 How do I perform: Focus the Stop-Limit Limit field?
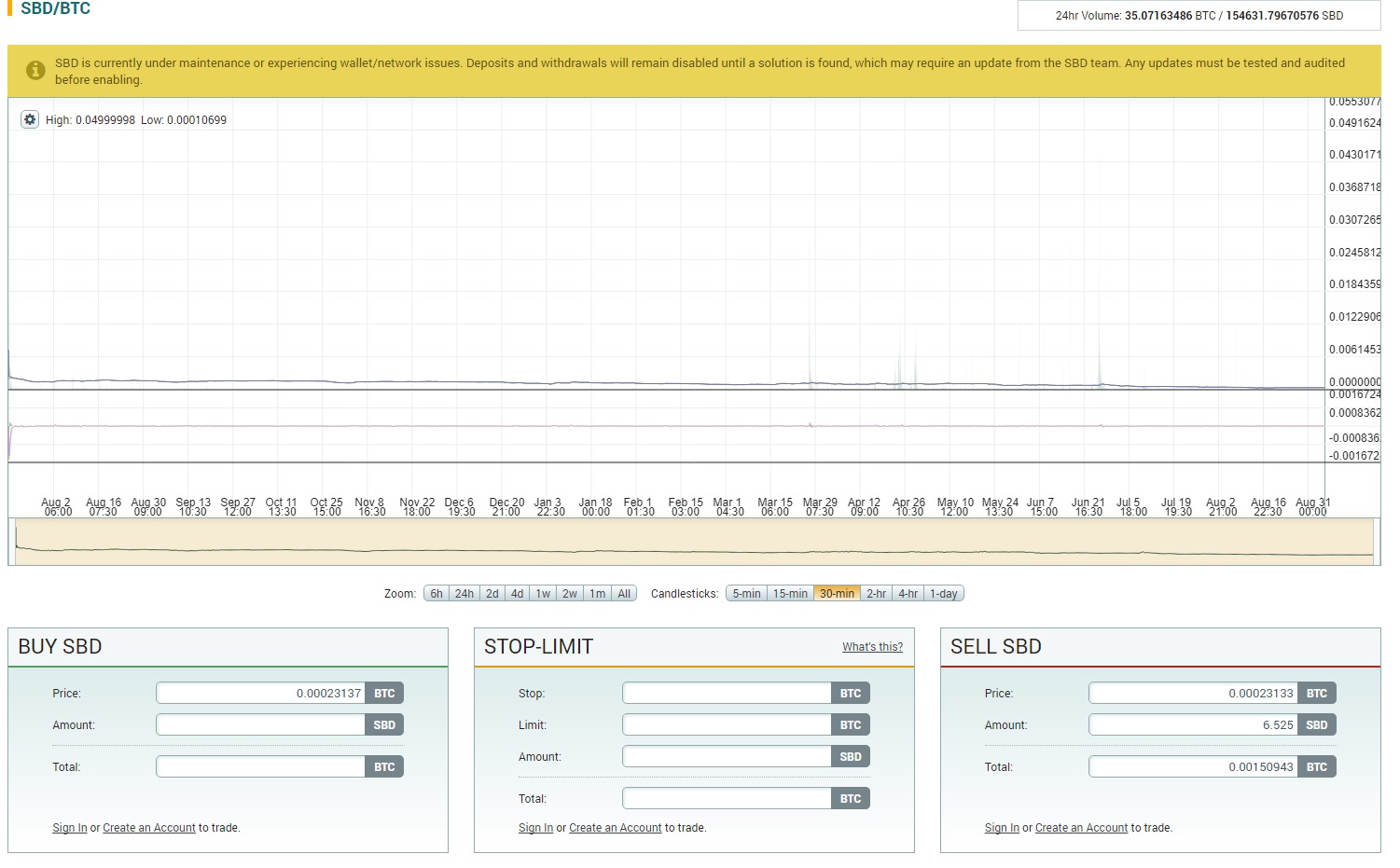pos(727,725)
